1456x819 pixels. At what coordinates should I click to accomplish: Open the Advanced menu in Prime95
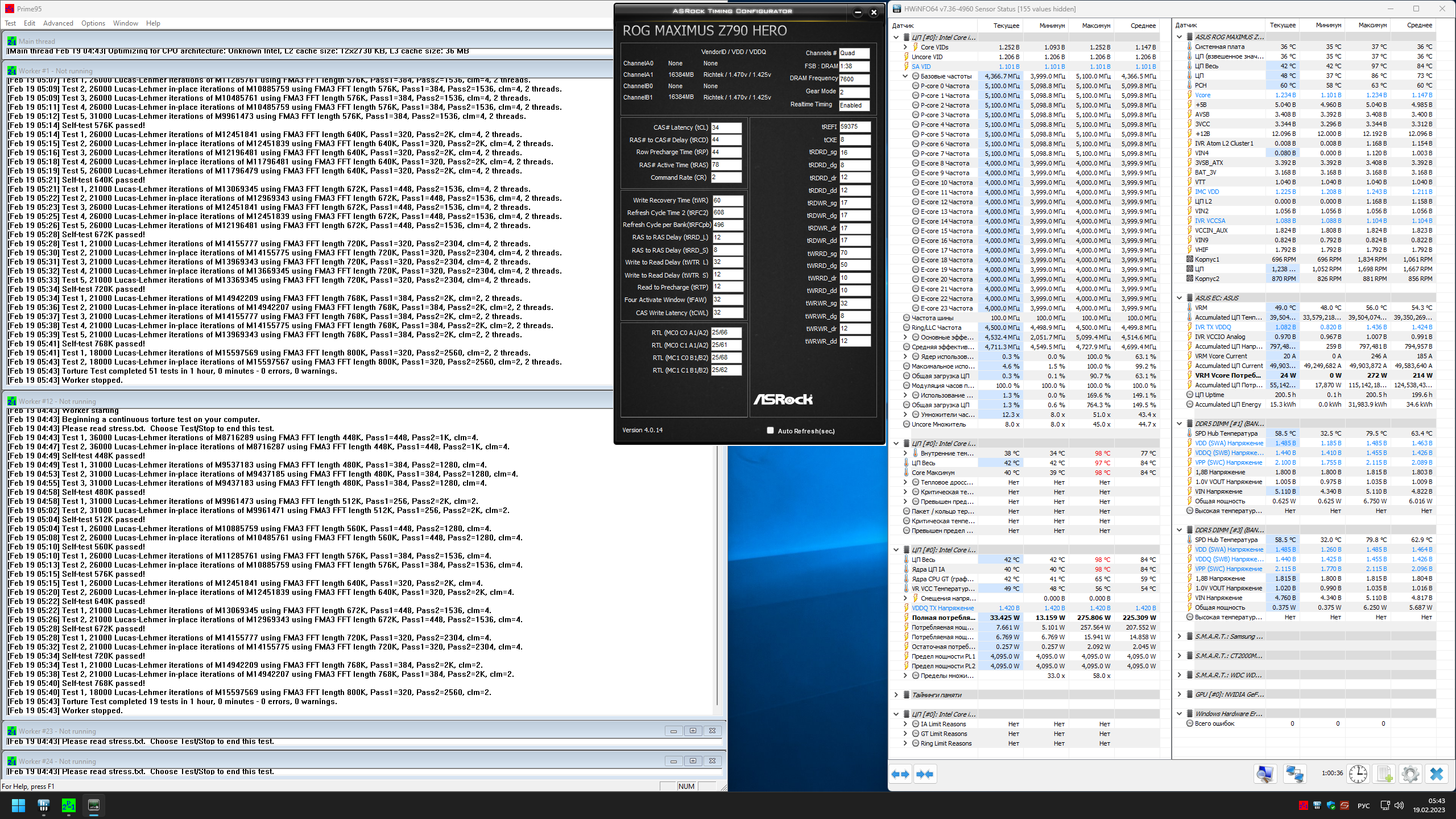point(58,23)
